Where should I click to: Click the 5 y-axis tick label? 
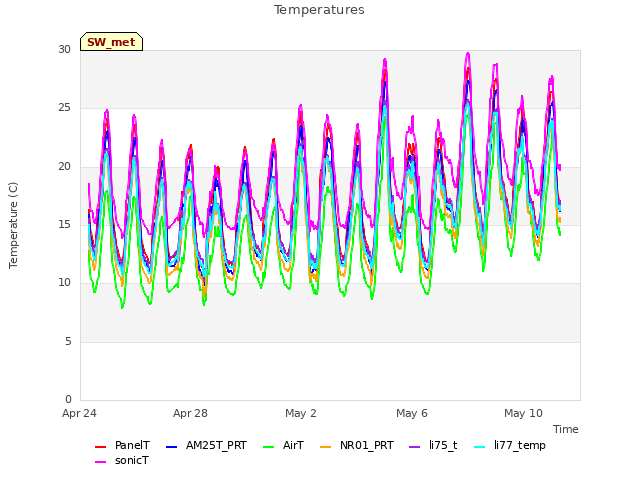point(68,341)
